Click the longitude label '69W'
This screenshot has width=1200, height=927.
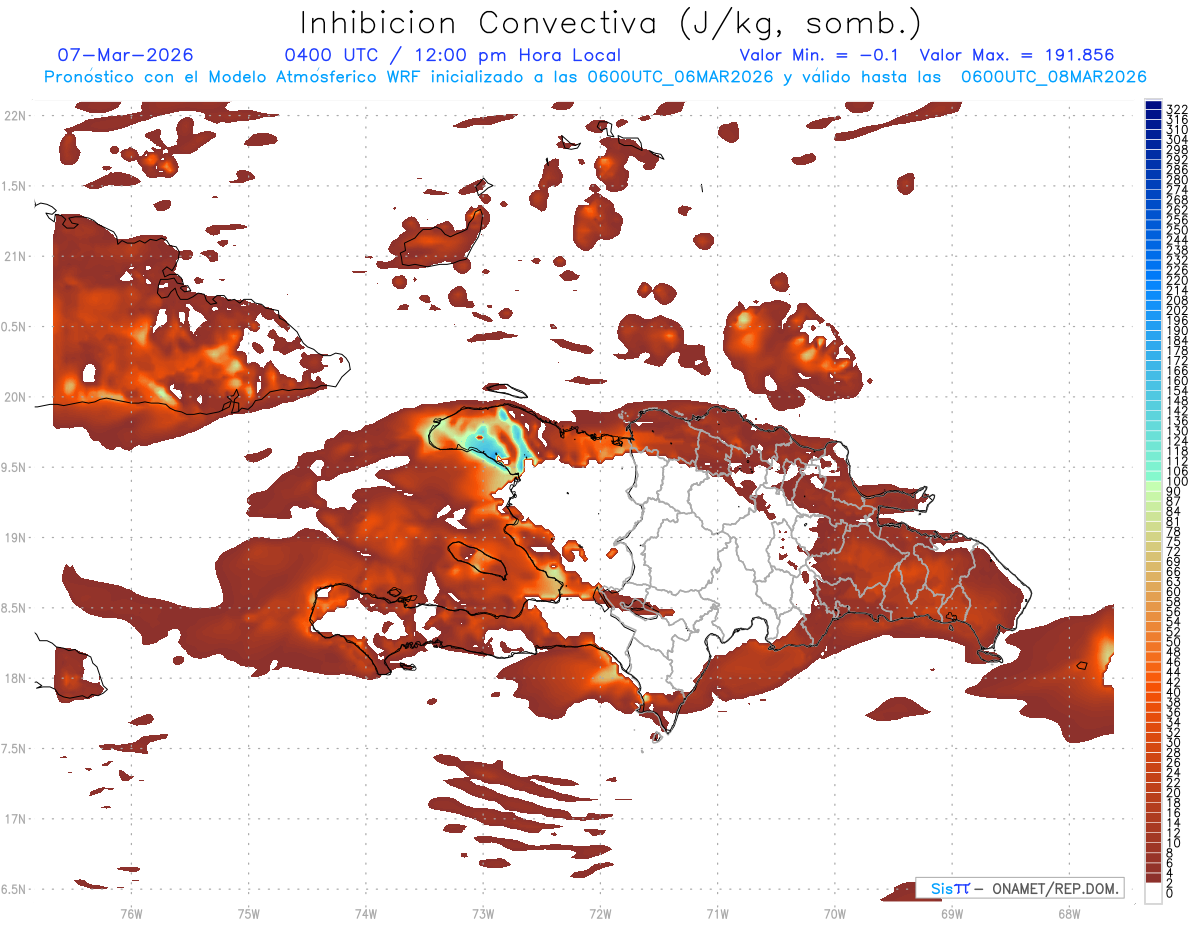pos(952,912)
